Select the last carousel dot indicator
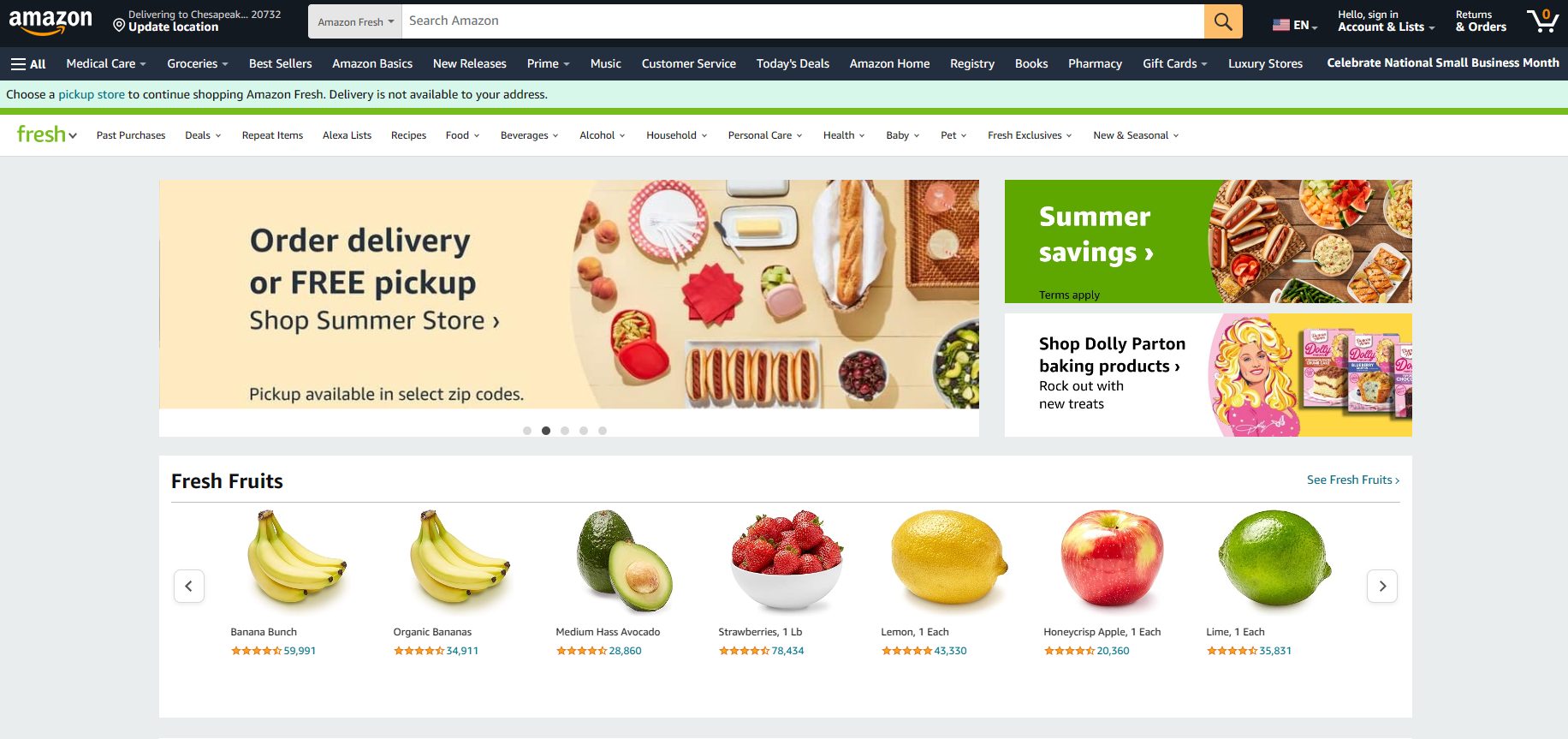The image size is (1568, 739). coord(603,431)
